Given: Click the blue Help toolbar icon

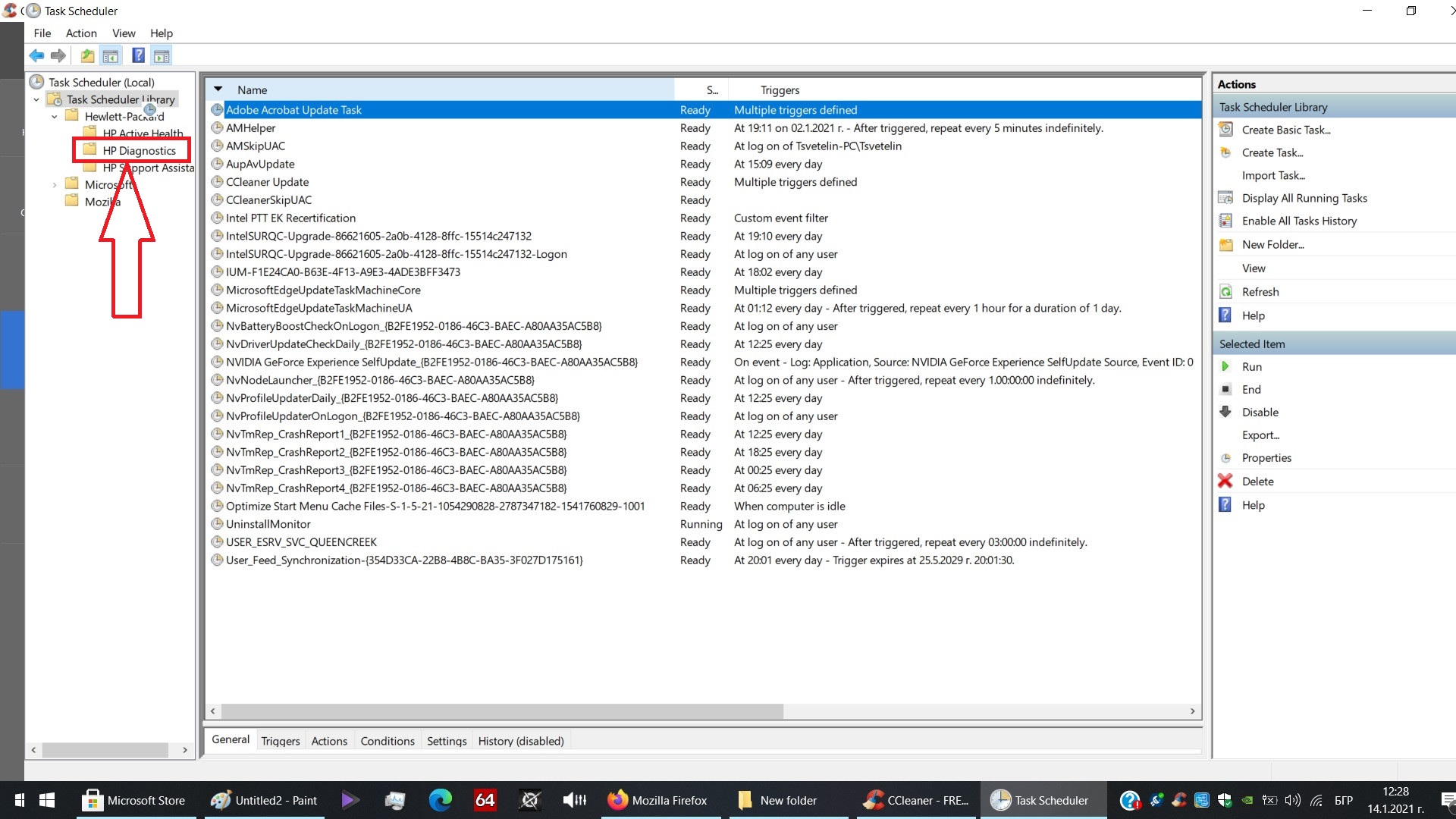Looking at the screenshot, I should click(x=138, y=55).
